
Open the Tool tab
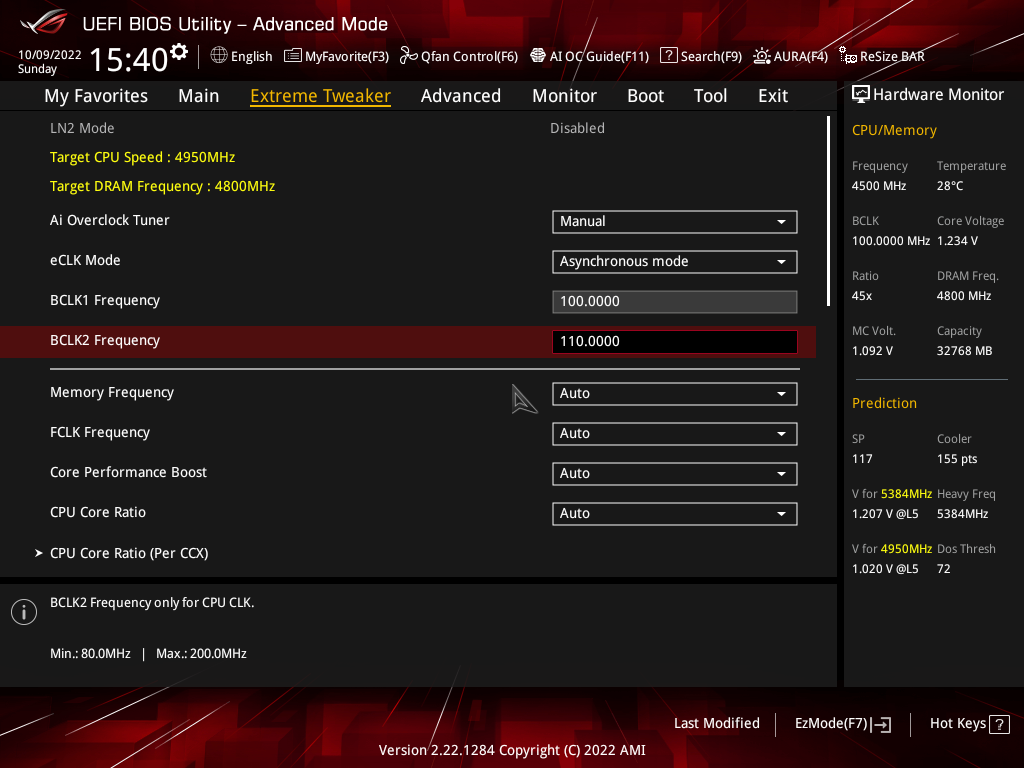[x=710, y=96]
